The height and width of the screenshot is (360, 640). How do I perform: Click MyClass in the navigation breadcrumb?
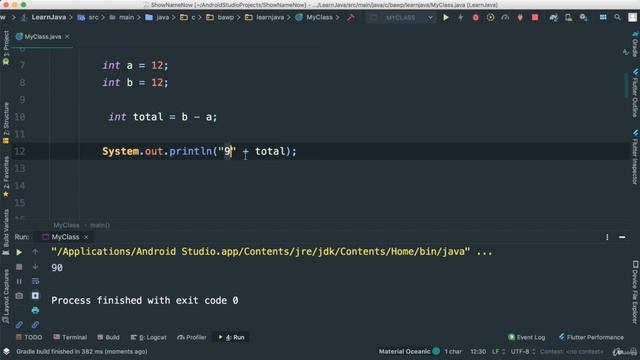(x=314, y=18)
